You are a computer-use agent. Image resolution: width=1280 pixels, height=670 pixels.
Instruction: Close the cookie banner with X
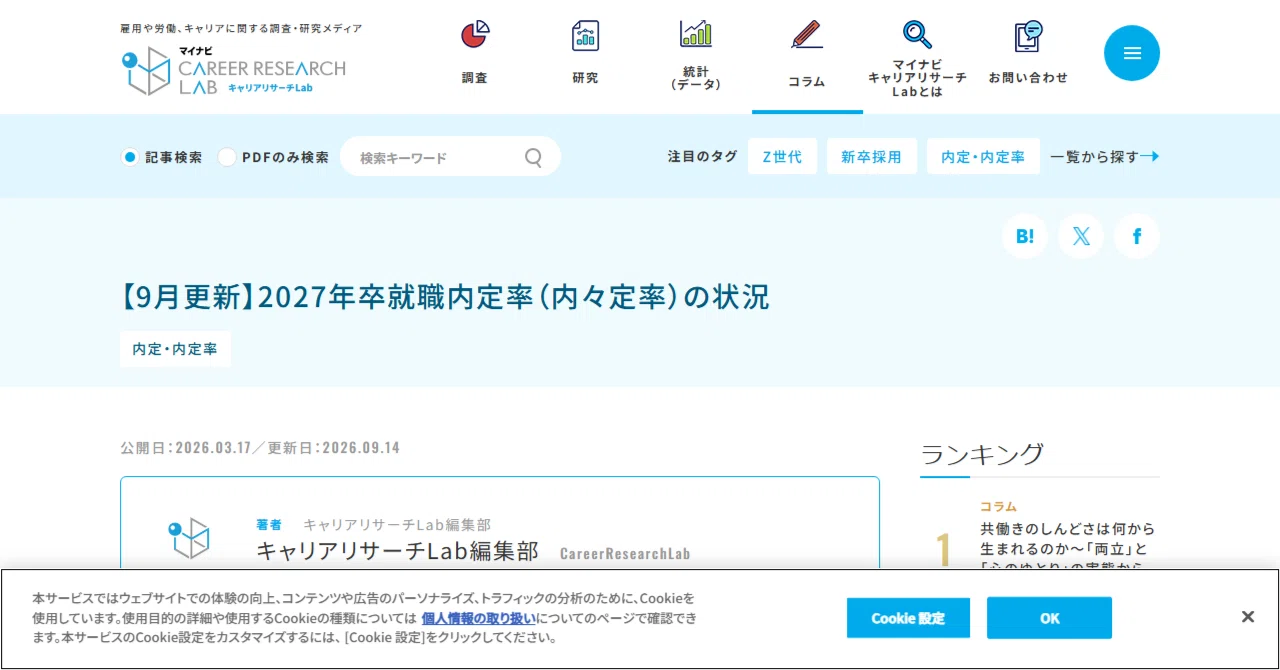pos(1248,617)
